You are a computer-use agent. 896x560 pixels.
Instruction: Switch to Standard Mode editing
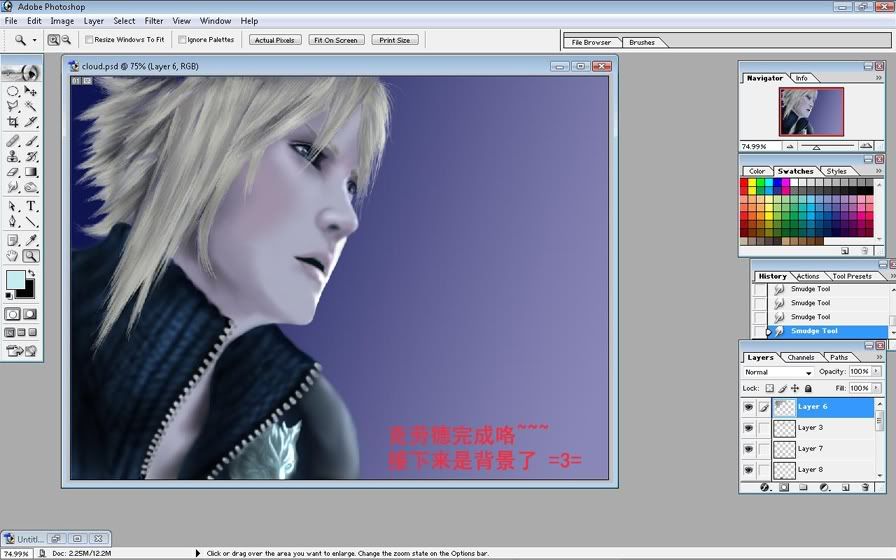[12, 314]
